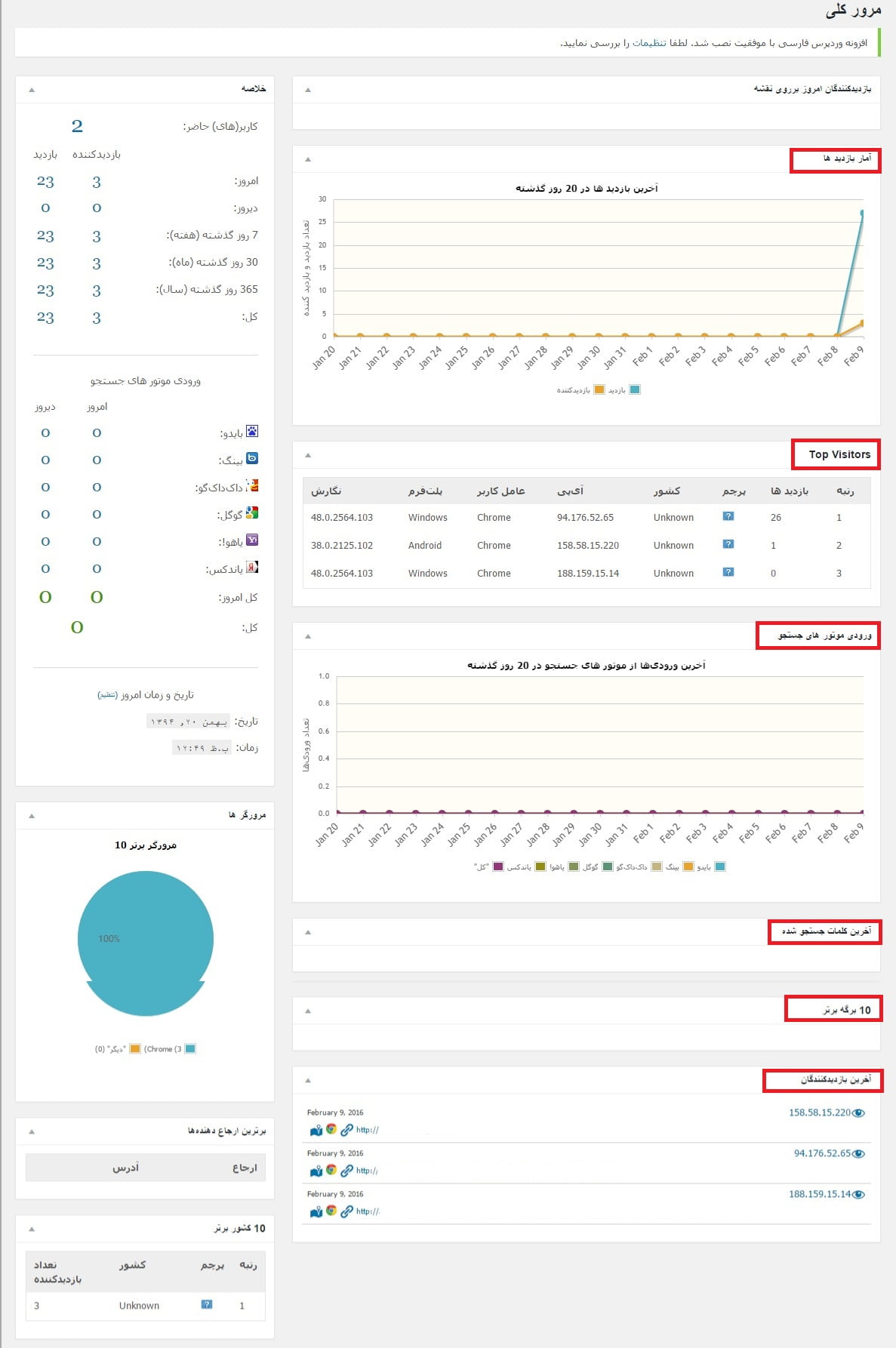Viewport: 896px width, 1348px height.
Task: Click the یاندکس legend swatch in search chart
Action: [x=540, y=866]
